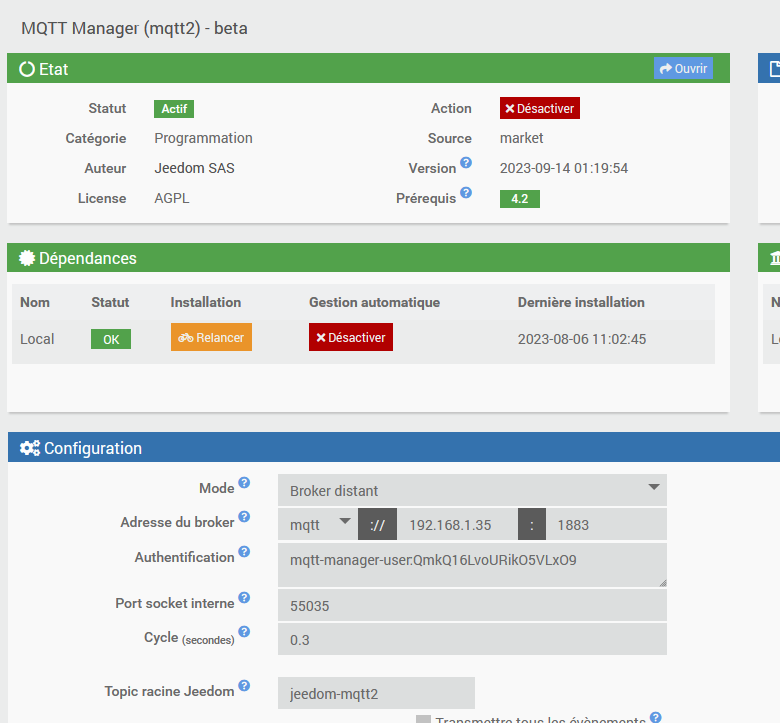Click the Ouvrir button in the Etat header

(x=683, y=68)
